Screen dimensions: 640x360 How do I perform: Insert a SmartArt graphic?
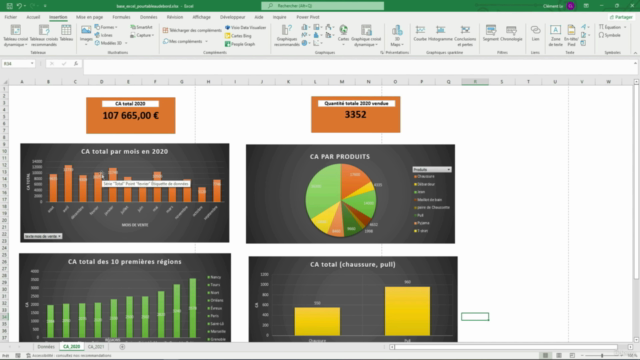coord(141,27)
